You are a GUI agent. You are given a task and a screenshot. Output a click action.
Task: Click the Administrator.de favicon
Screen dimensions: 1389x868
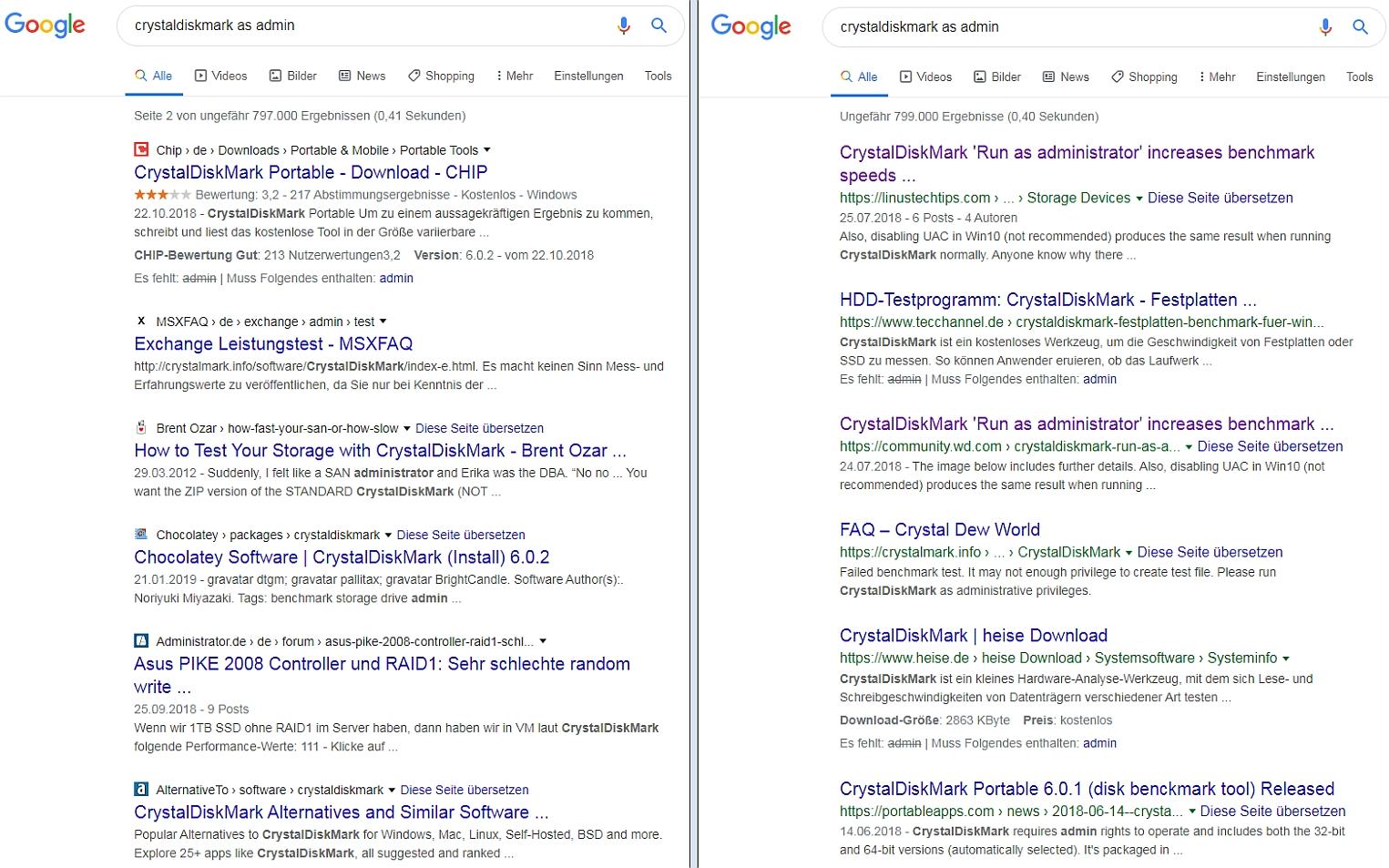[141, 640]
